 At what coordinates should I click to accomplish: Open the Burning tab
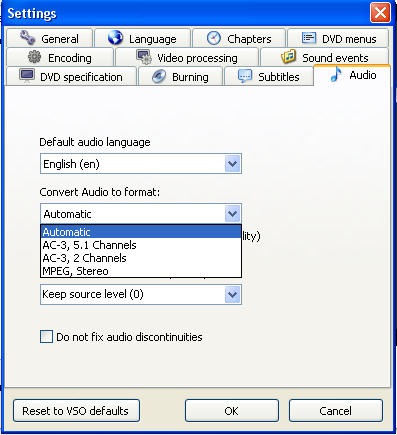point(180,76)
